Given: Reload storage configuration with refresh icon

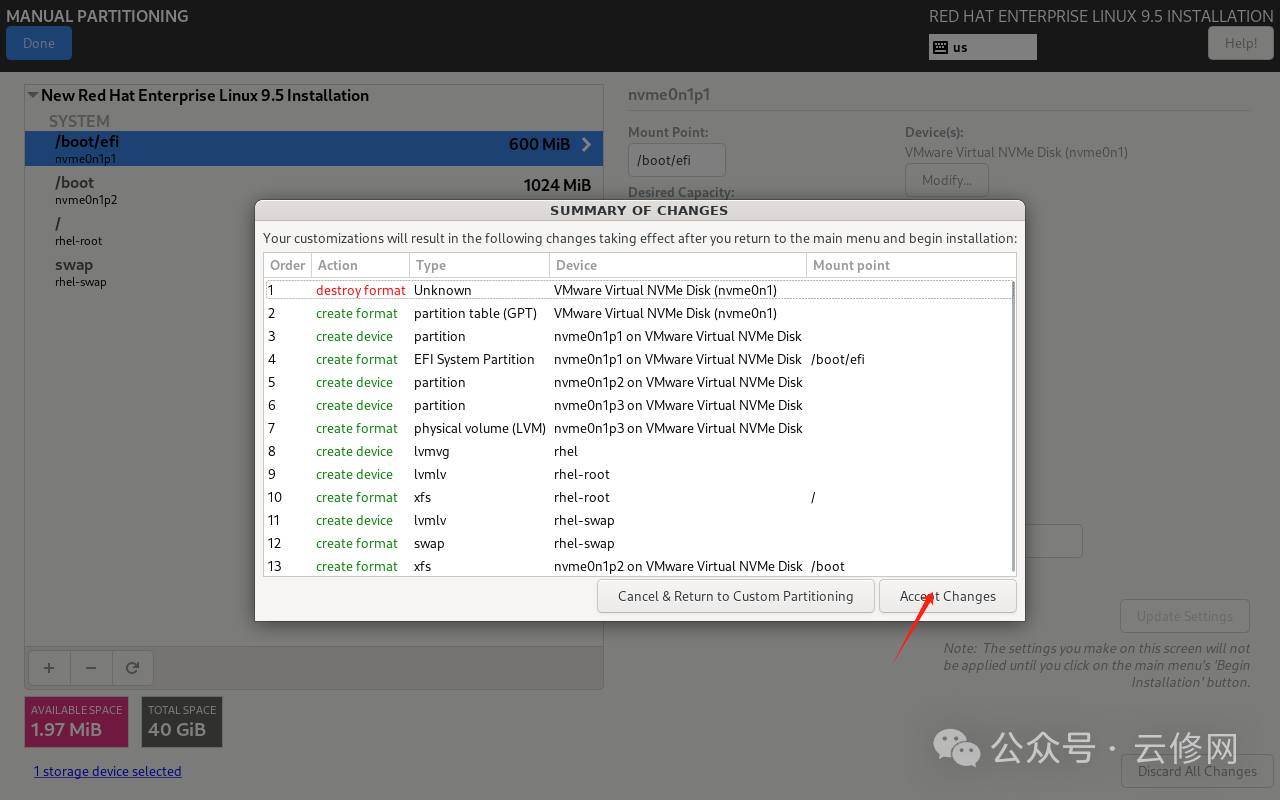Looking at the screenshot, I should [132, 668].
